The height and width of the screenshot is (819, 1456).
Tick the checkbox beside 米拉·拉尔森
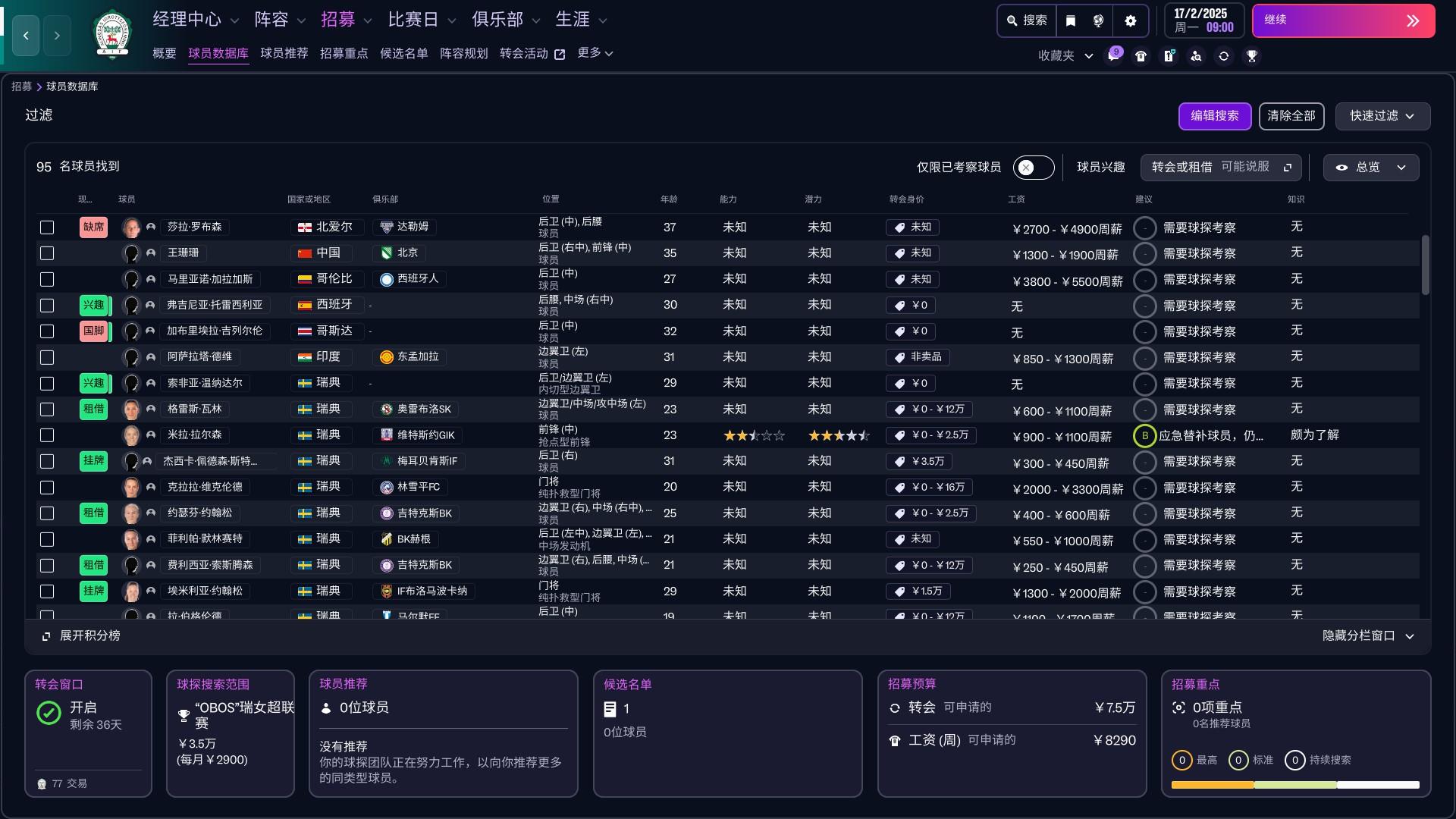47,435
